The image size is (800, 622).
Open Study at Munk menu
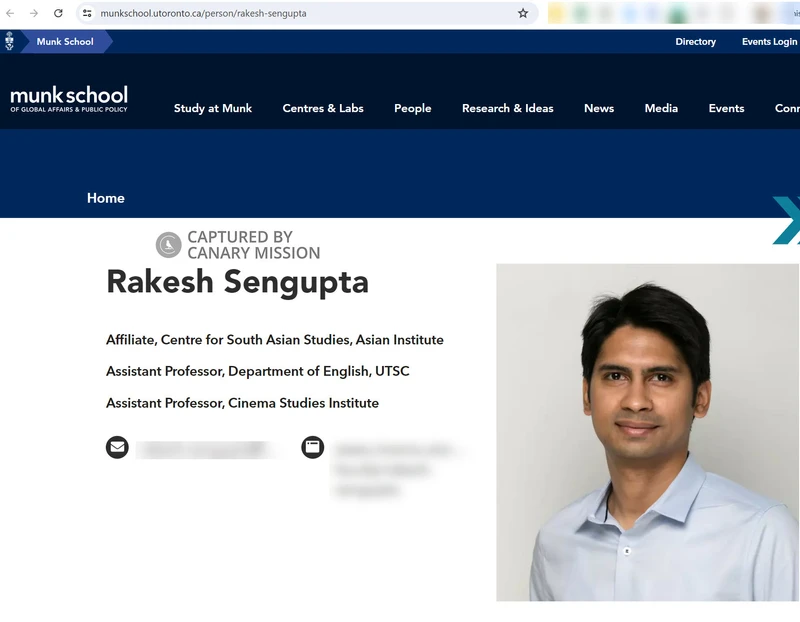(x=213, y=108)
